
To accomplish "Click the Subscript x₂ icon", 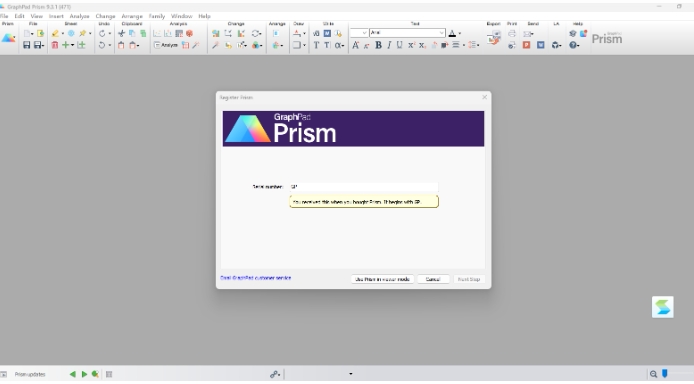I will [422, 45].
